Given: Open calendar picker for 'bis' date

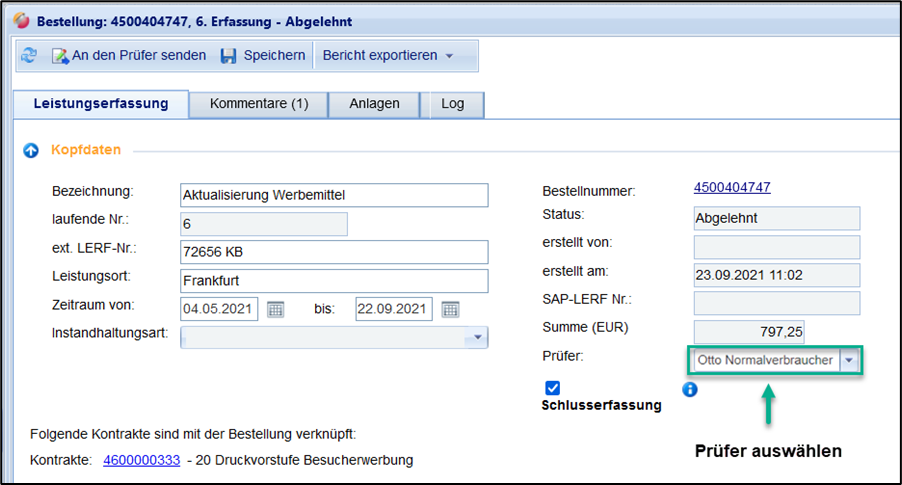Looking at the screenshot, I should tap(450, 309).
